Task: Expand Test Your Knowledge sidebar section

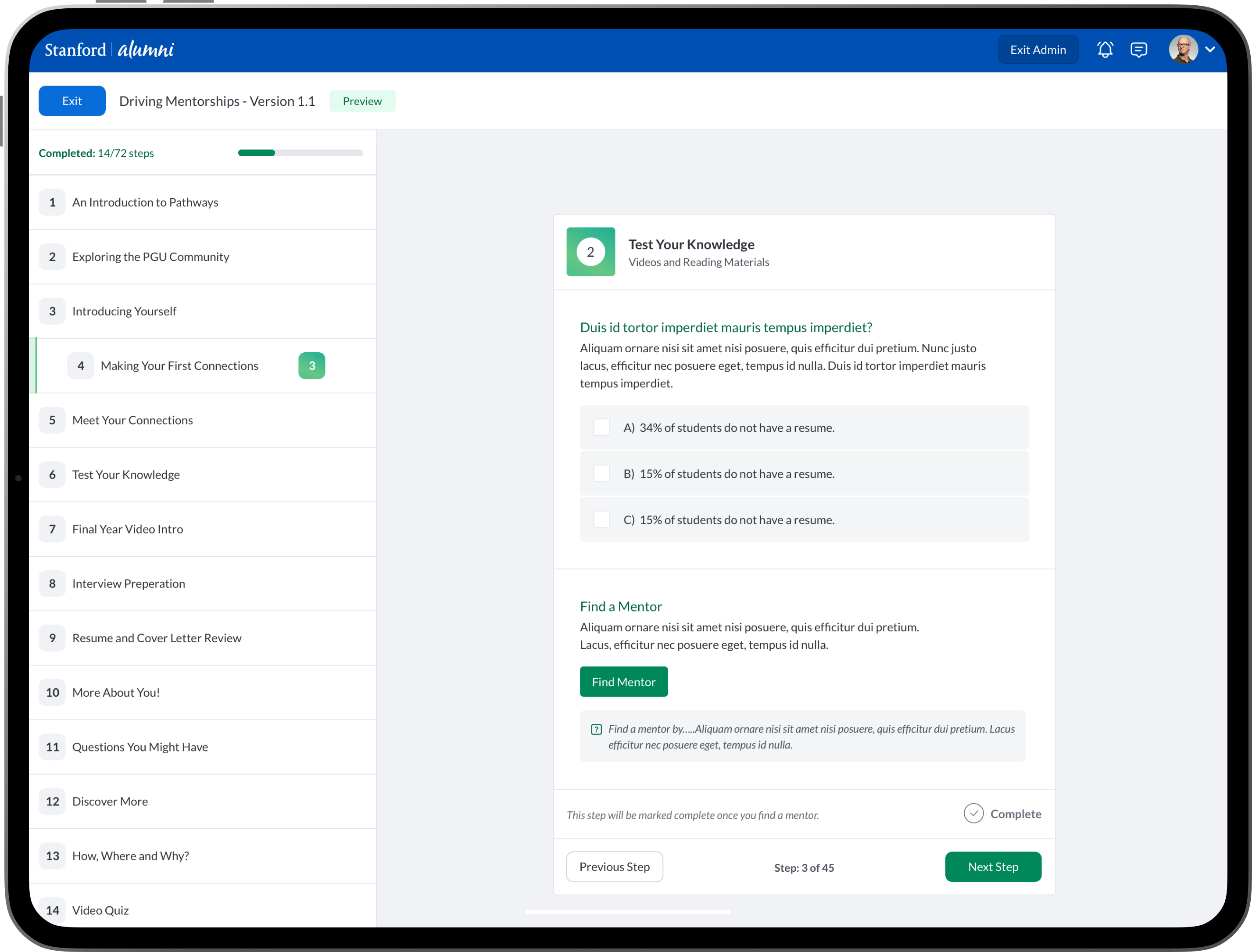Action: point(126,474)
